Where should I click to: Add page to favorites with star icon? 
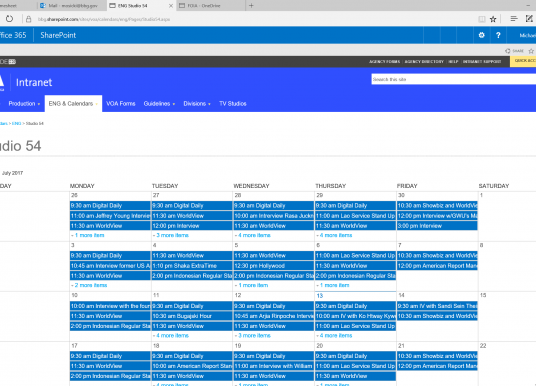[493, 19]
